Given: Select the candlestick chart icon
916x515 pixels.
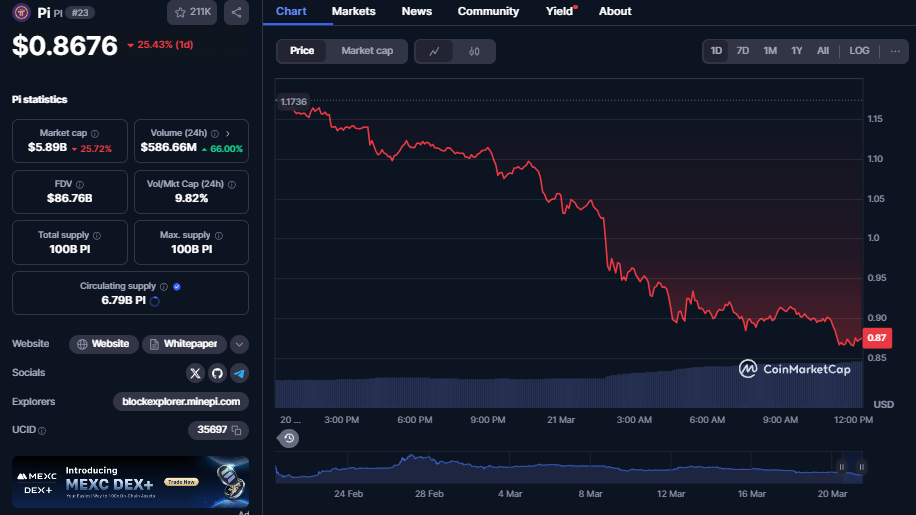Looking at the screenshot, I should [474, 51].
